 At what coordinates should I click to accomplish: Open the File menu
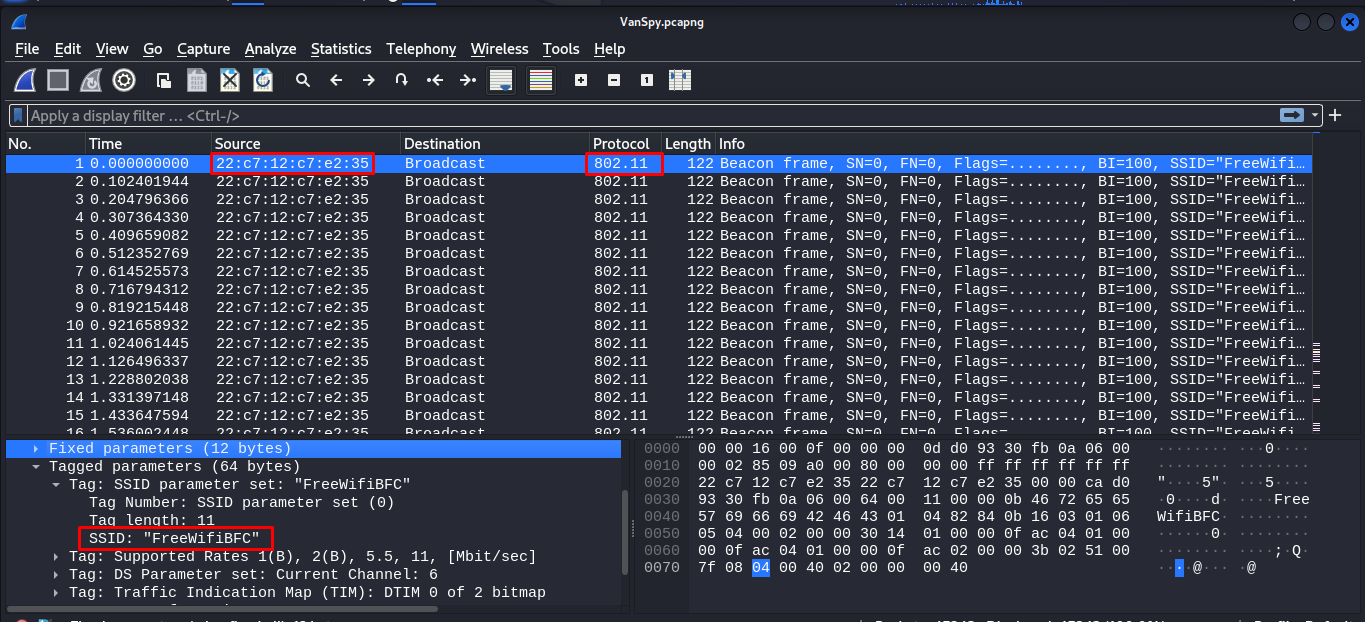pyautogui.click(x=27, y=49)
